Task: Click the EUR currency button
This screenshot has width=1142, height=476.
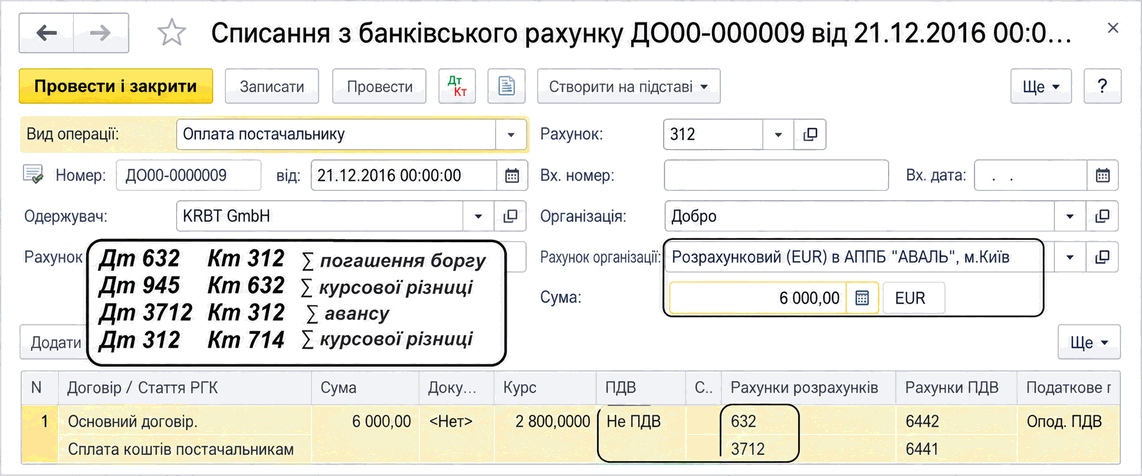Action: (914, 298)
